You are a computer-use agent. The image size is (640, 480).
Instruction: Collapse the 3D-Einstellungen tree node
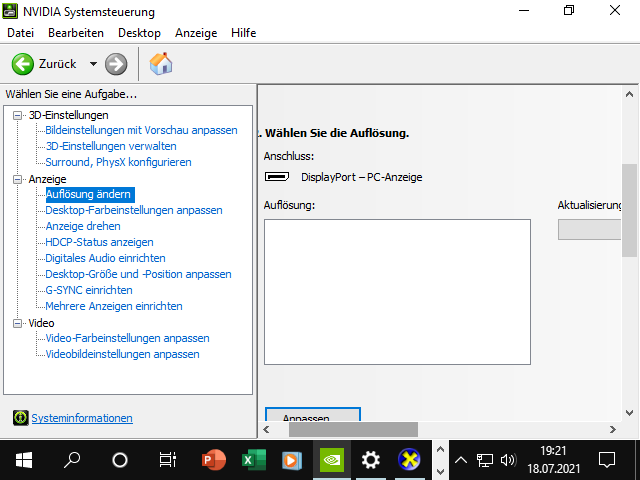click(x=17, y=116)
